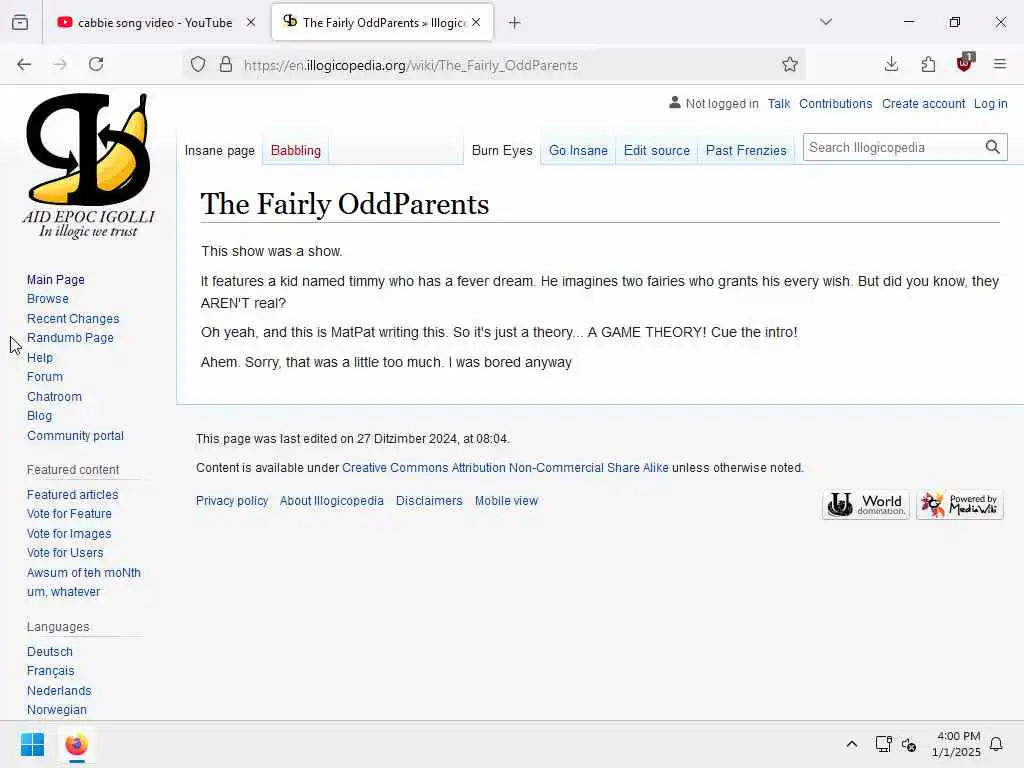Viewport: 1024px width, 768px height.
Task: Go to Main Page in sidebar
Action: pyautogui.click(x=56, y=280)
